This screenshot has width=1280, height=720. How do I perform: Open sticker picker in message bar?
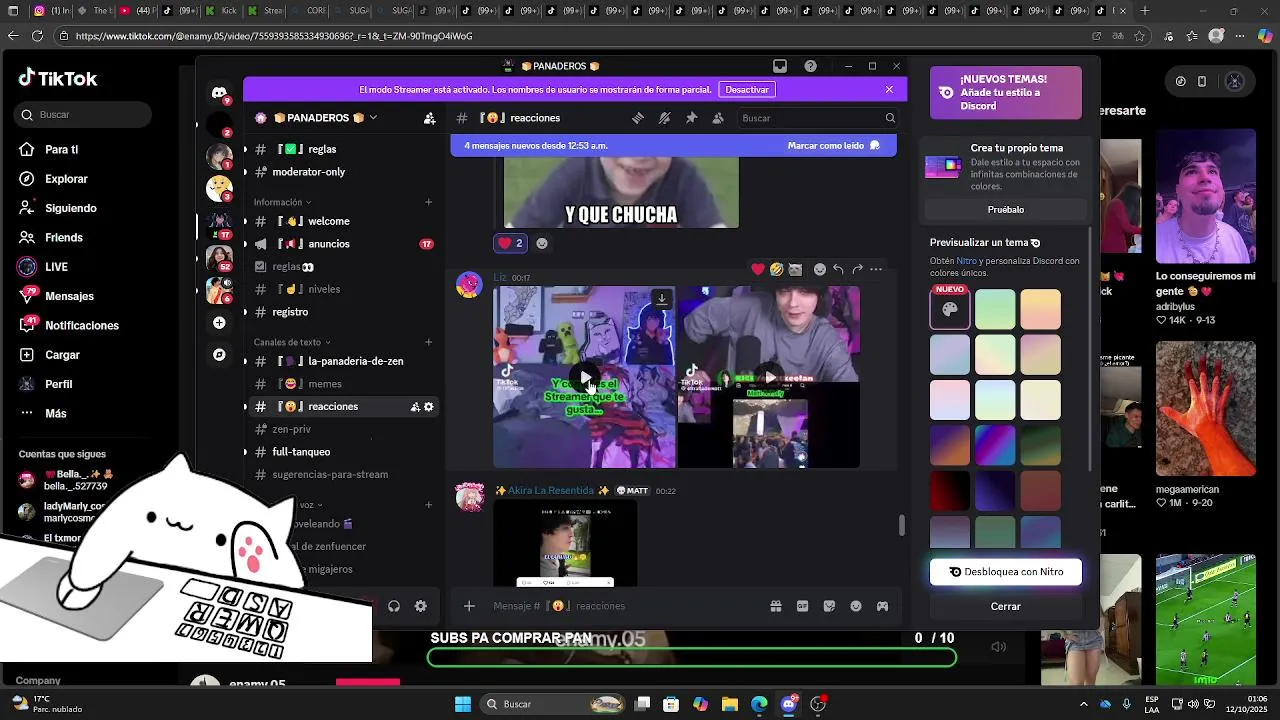(x=829, y=606)
